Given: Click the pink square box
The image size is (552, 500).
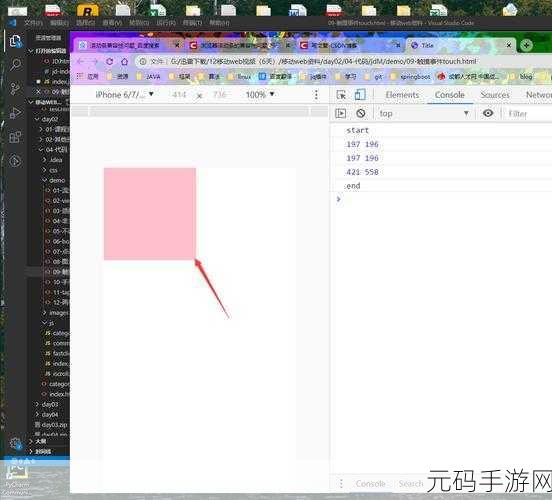Looking at the screenshot, I should click(x=150, y=214).
